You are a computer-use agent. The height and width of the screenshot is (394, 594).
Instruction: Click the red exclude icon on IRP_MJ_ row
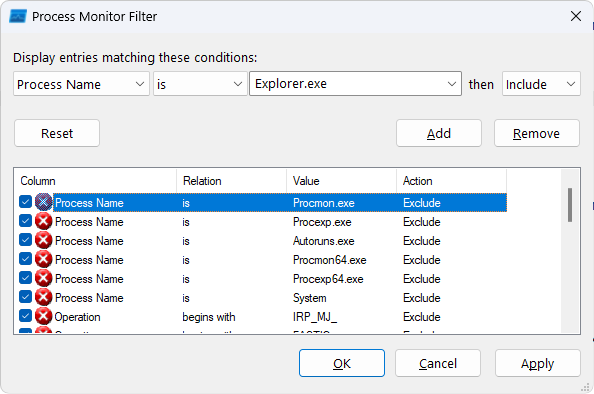(x=44, y=316)
